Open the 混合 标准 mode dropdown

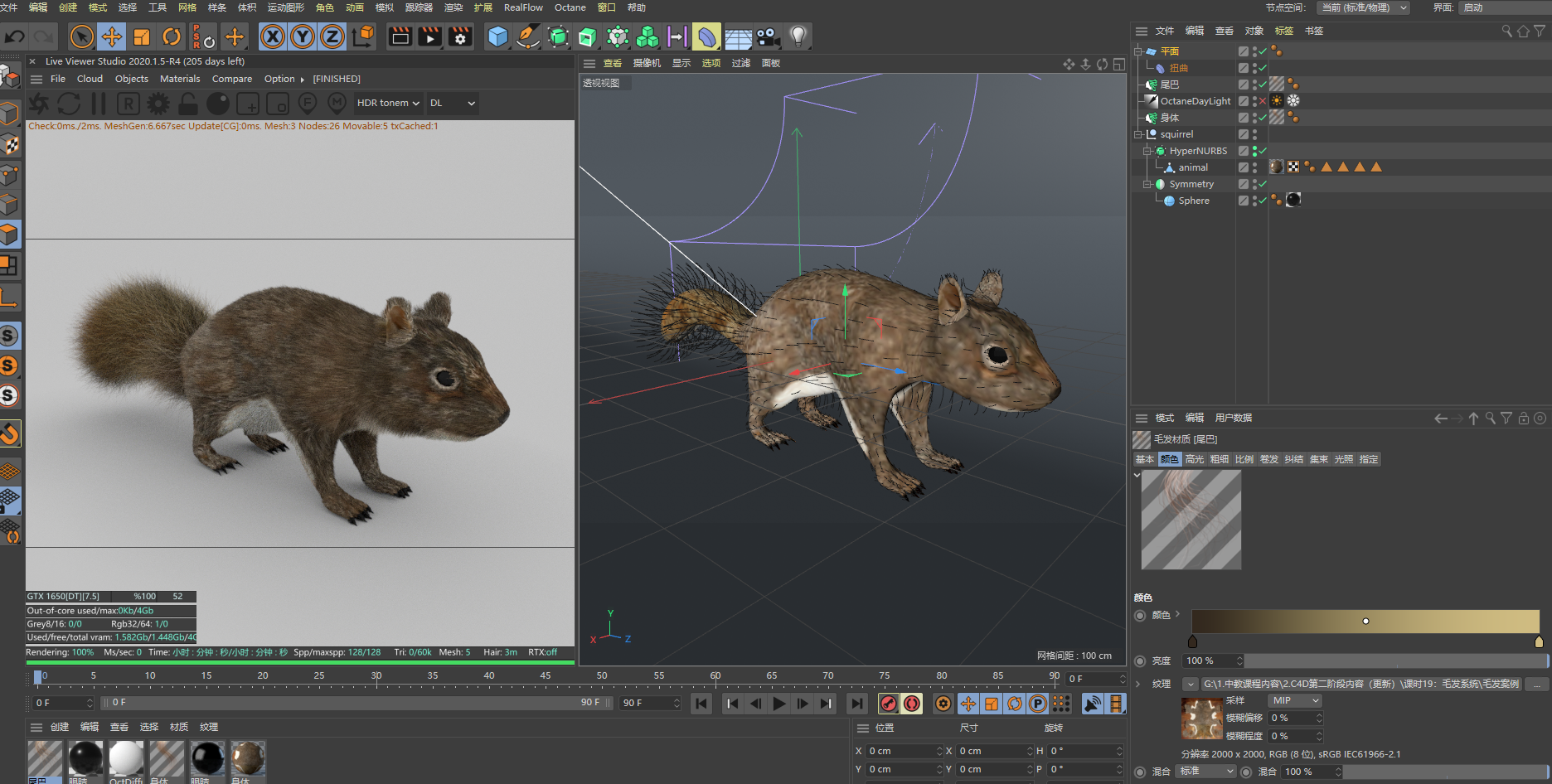tap(1206, 771)
